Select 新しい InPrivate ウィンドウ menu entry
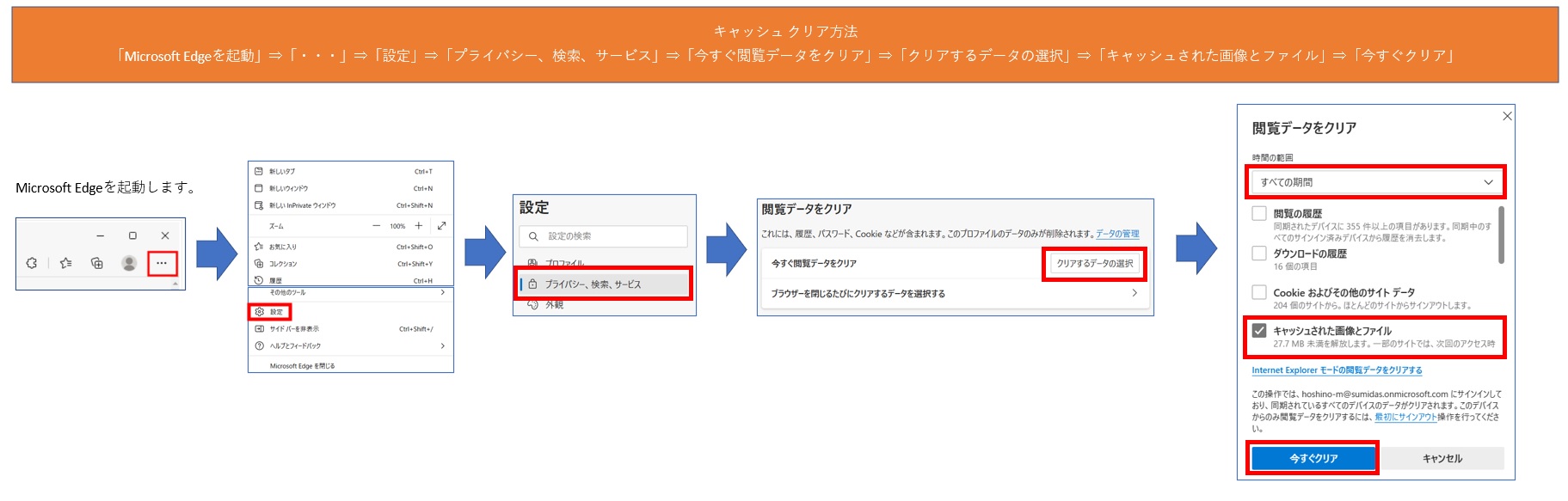This screenshot has height=501, width=1568. [351, 205]
